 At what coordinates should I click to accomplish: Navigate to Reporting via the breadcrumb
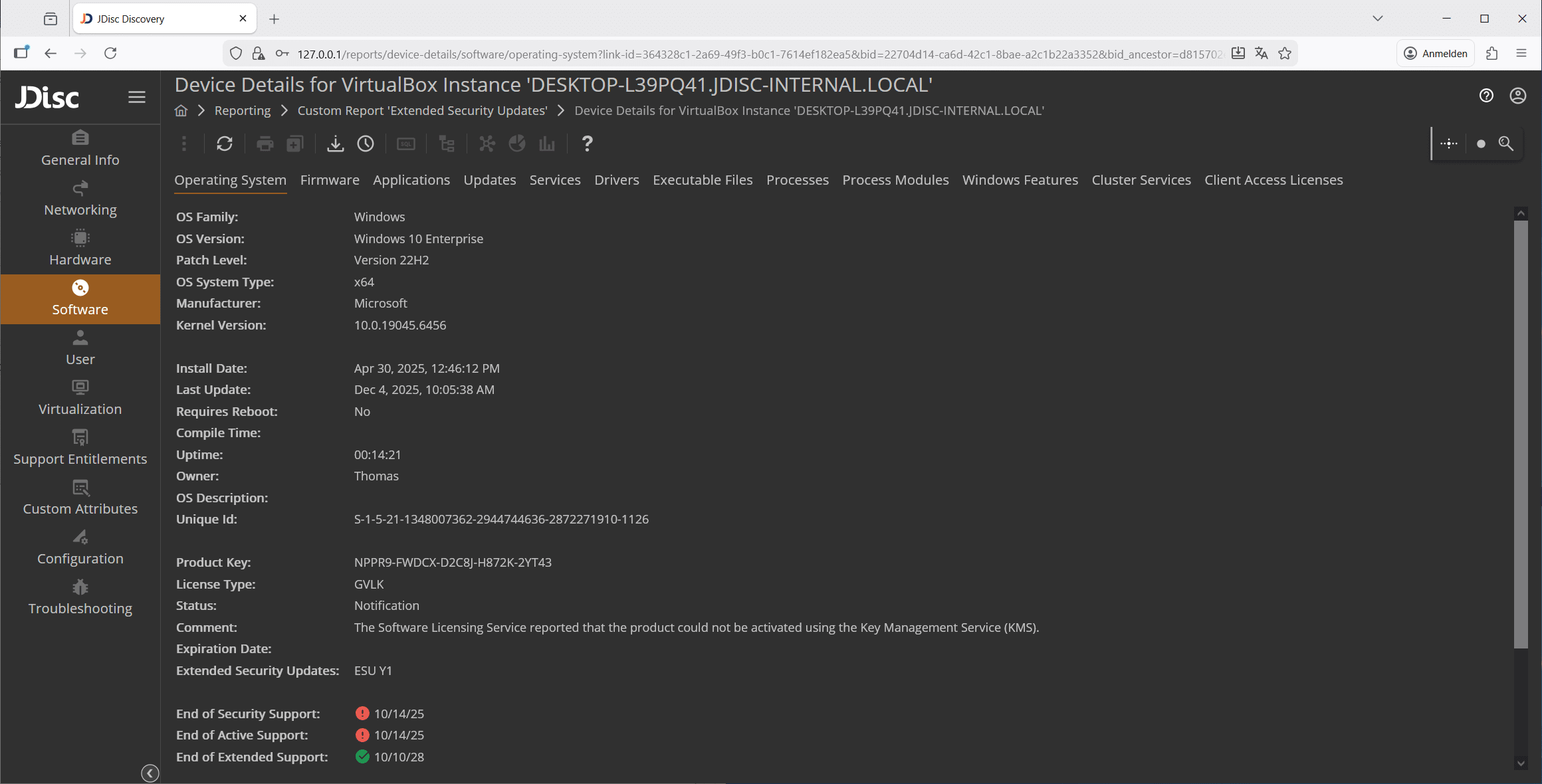point(242,110)
